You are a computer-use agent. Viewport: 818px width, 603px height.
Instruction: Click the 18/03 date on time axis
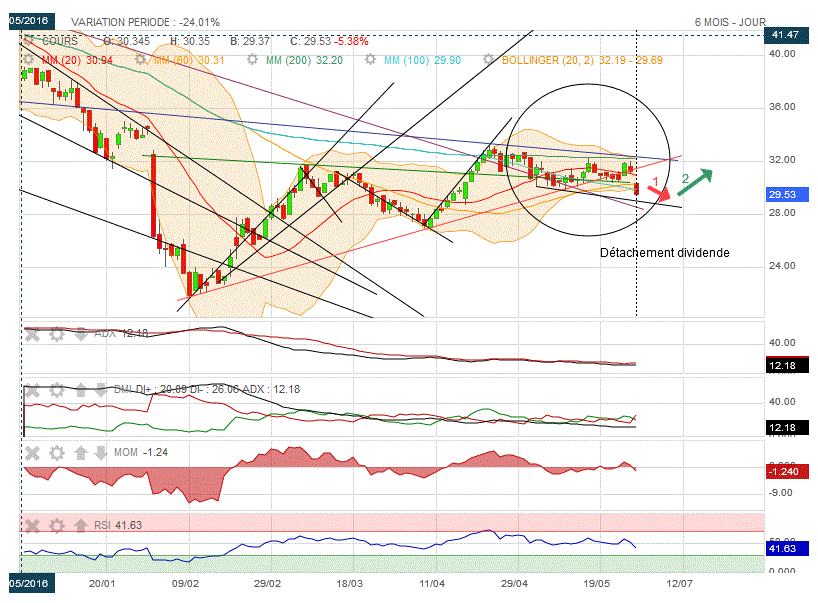[350, 583]
